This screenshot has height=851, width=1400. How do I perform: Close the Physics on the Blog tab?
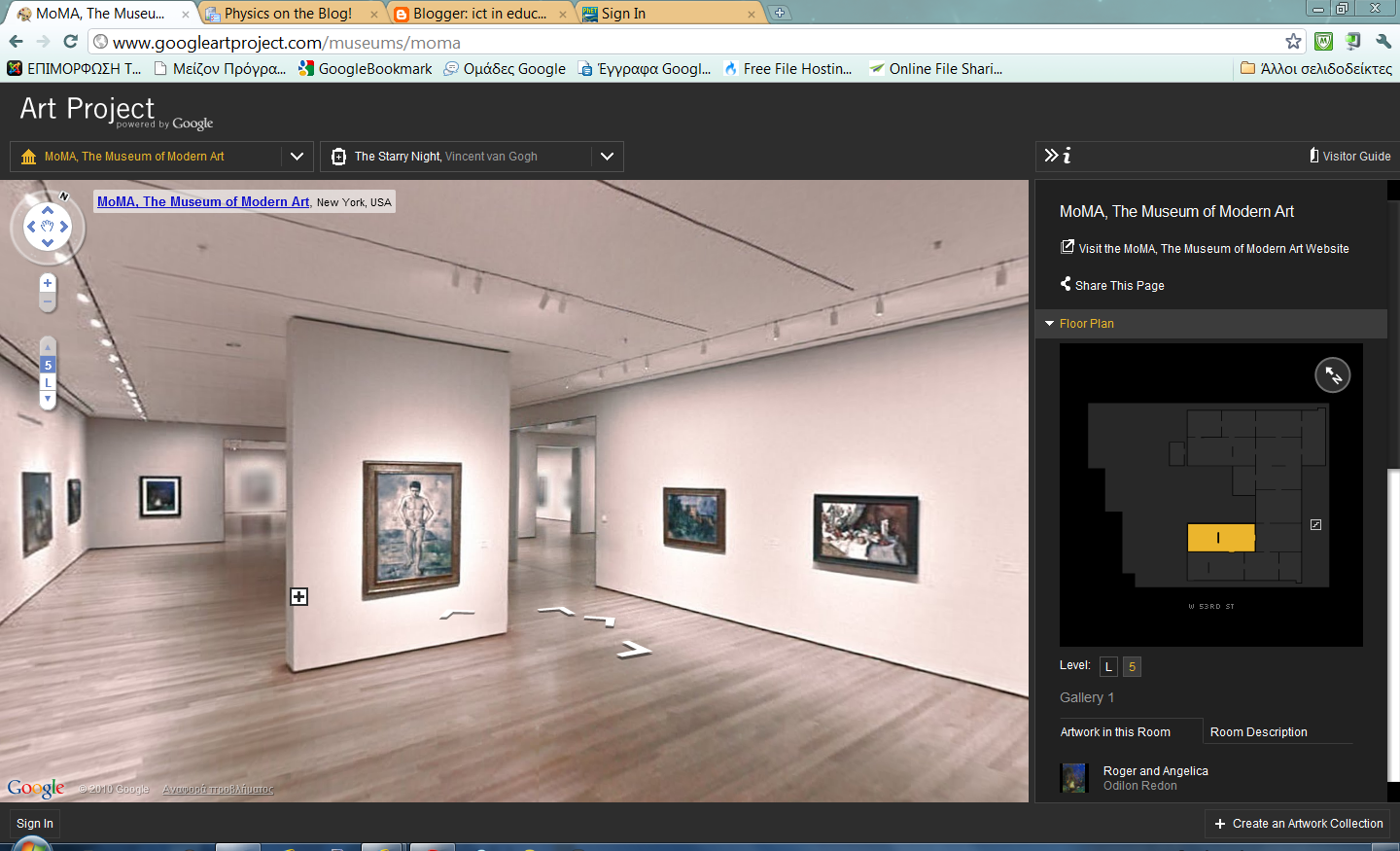point(374,15)
